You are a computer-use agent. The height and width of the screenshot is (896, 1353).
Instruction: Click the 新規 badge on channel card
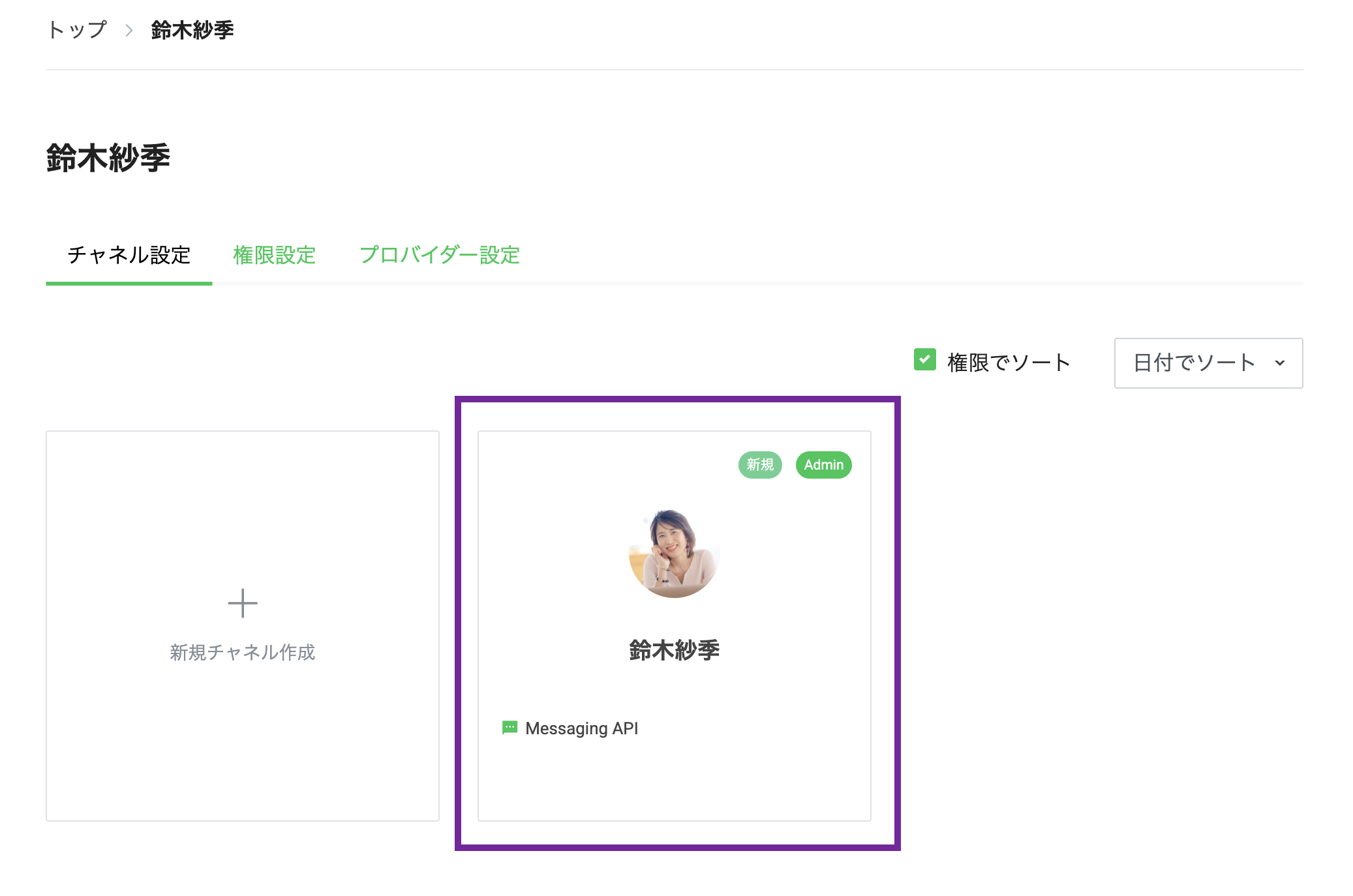760,465
